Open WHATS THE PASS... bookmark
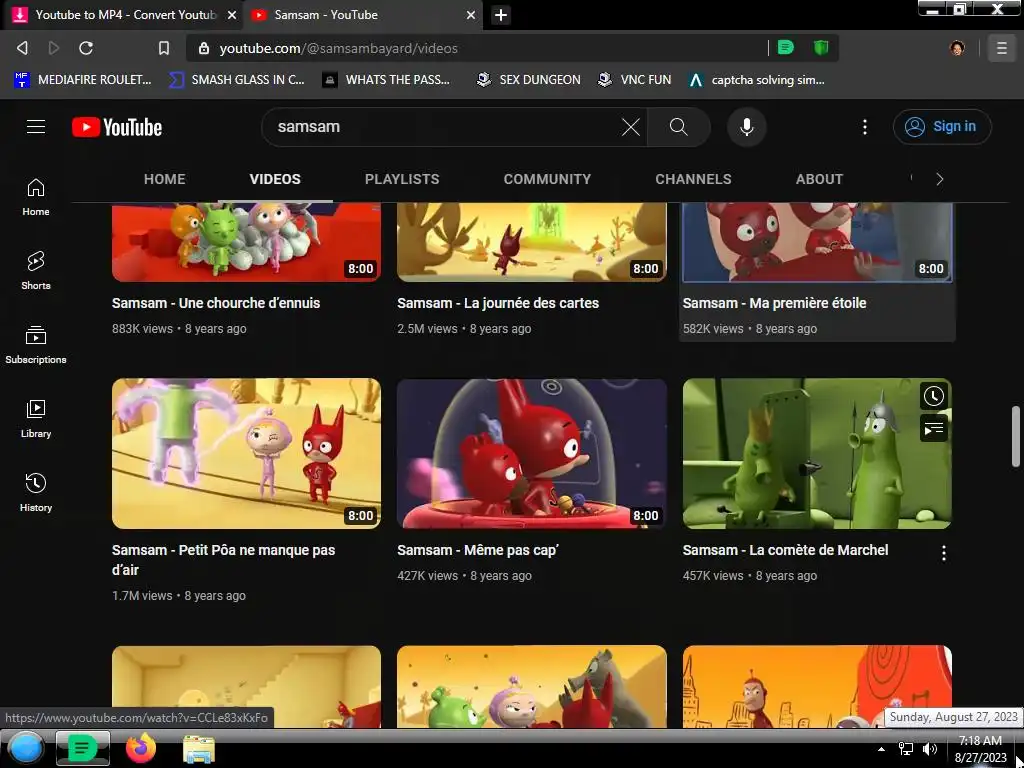 [x=387, y=80]
